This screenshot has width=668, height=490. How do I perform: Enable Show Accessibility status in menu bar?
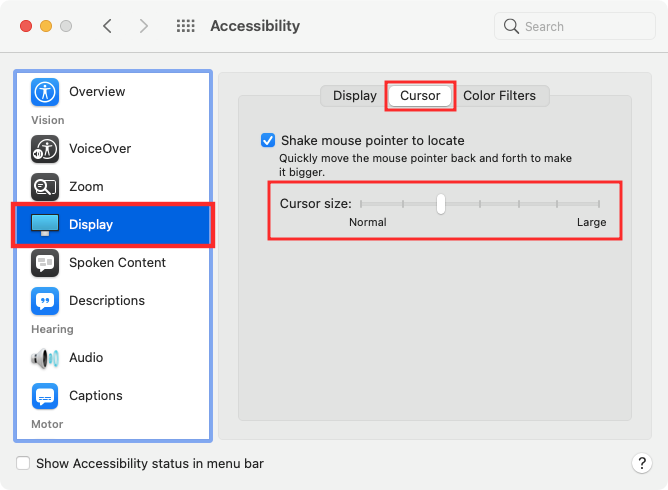tap(23, 463)
